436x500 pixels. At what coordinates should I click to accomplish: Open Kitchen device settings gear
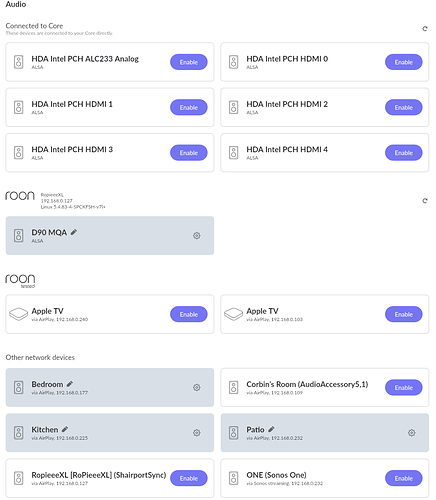197,433
